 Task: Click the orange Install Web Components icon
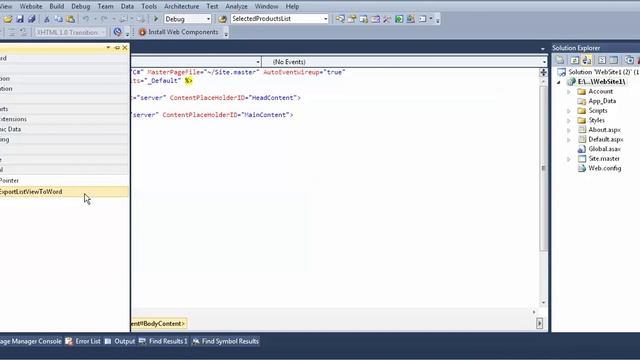click(x=142, y=32)
